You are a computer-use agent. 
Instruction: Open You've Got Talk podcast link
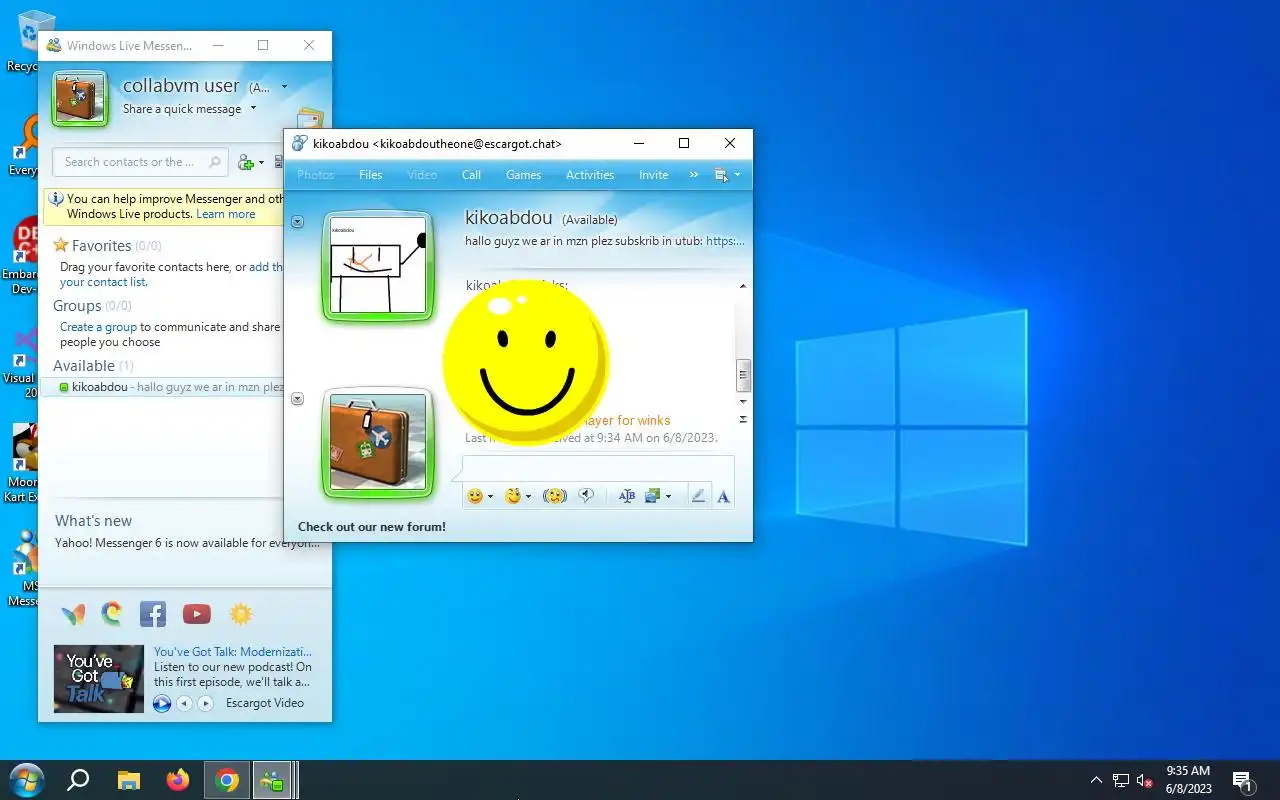[x=233, y=652]
